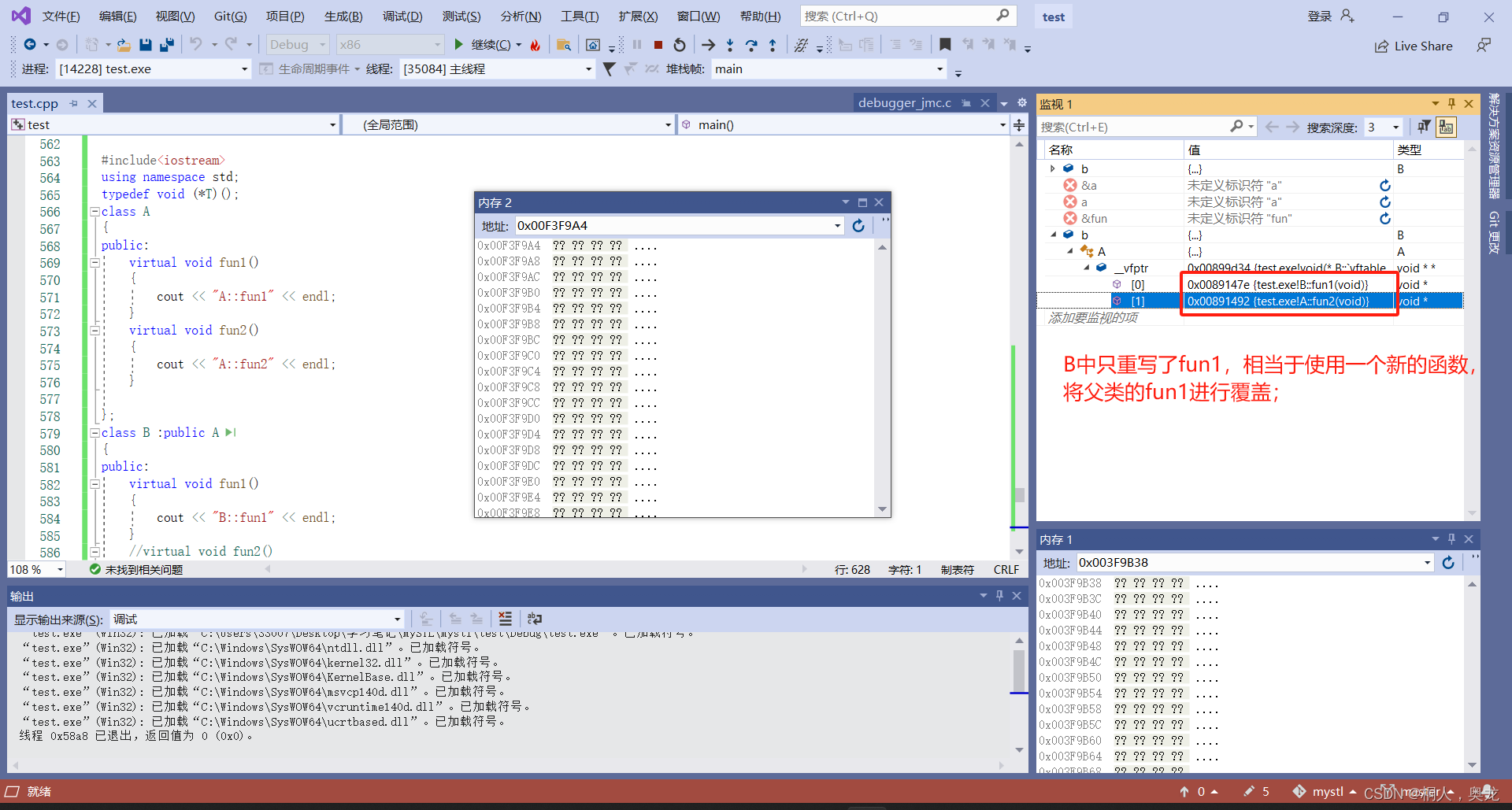This screenshot has width=1512, height=810.
Task: Expand the first b watch item
Action: click(1053, 168)
